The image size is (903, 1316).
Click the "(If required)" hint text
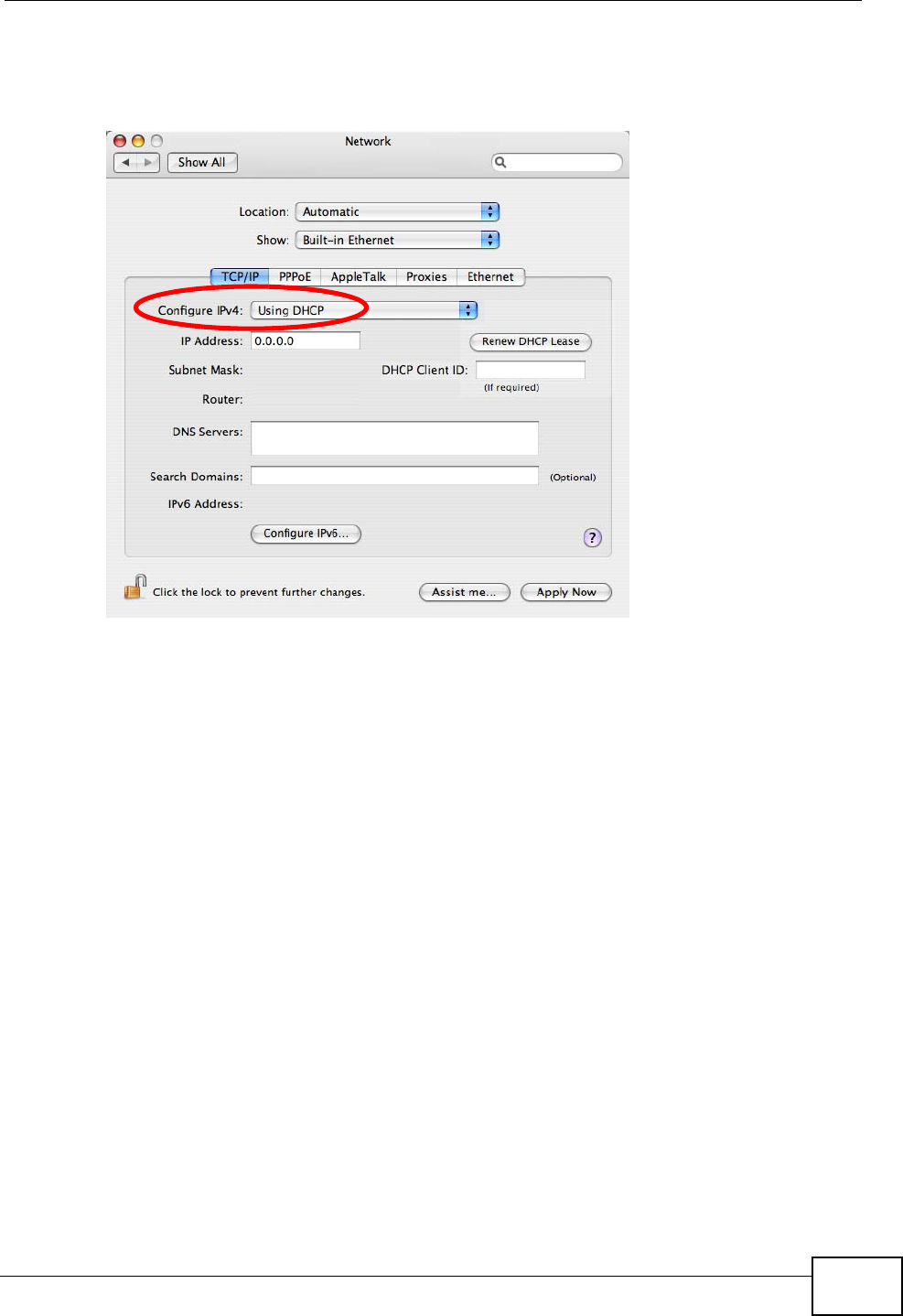coord(511,388)
